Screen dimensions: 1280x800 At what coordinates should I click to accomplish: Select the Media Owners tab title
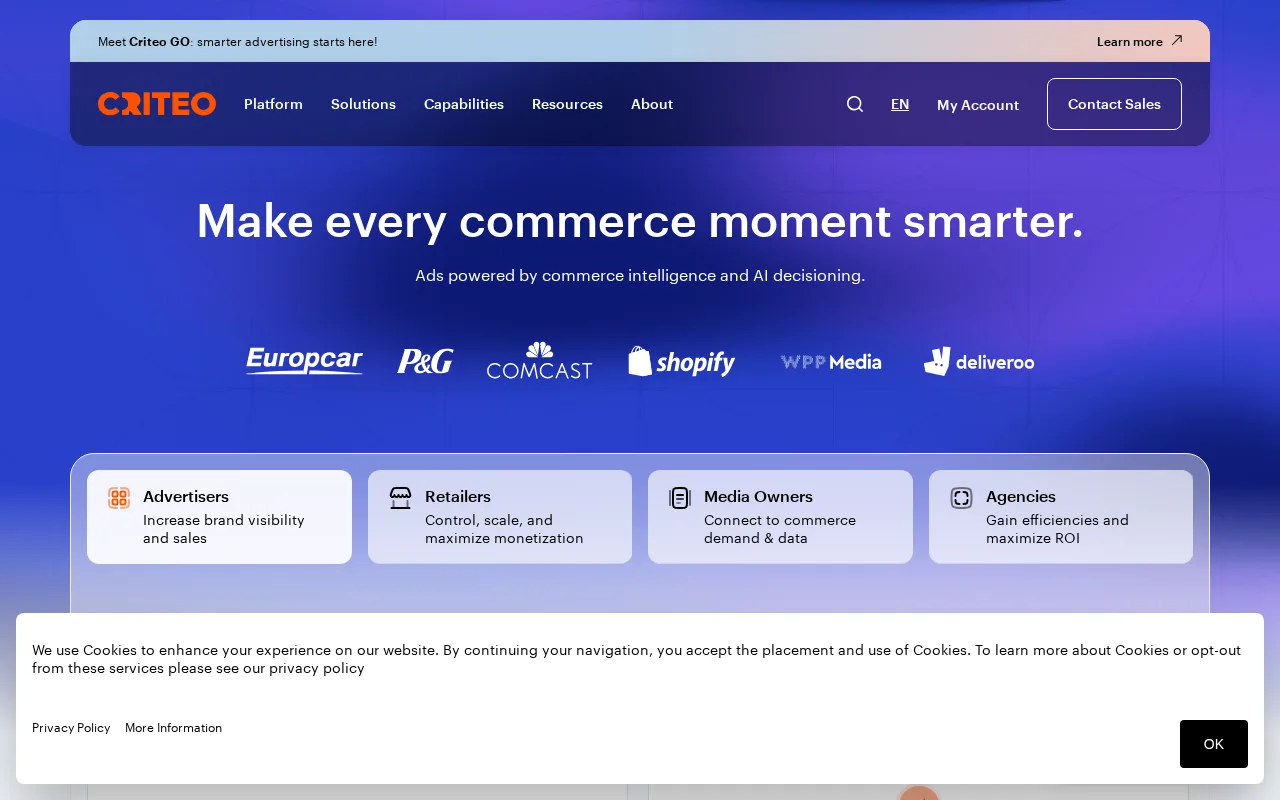(758, 496)
